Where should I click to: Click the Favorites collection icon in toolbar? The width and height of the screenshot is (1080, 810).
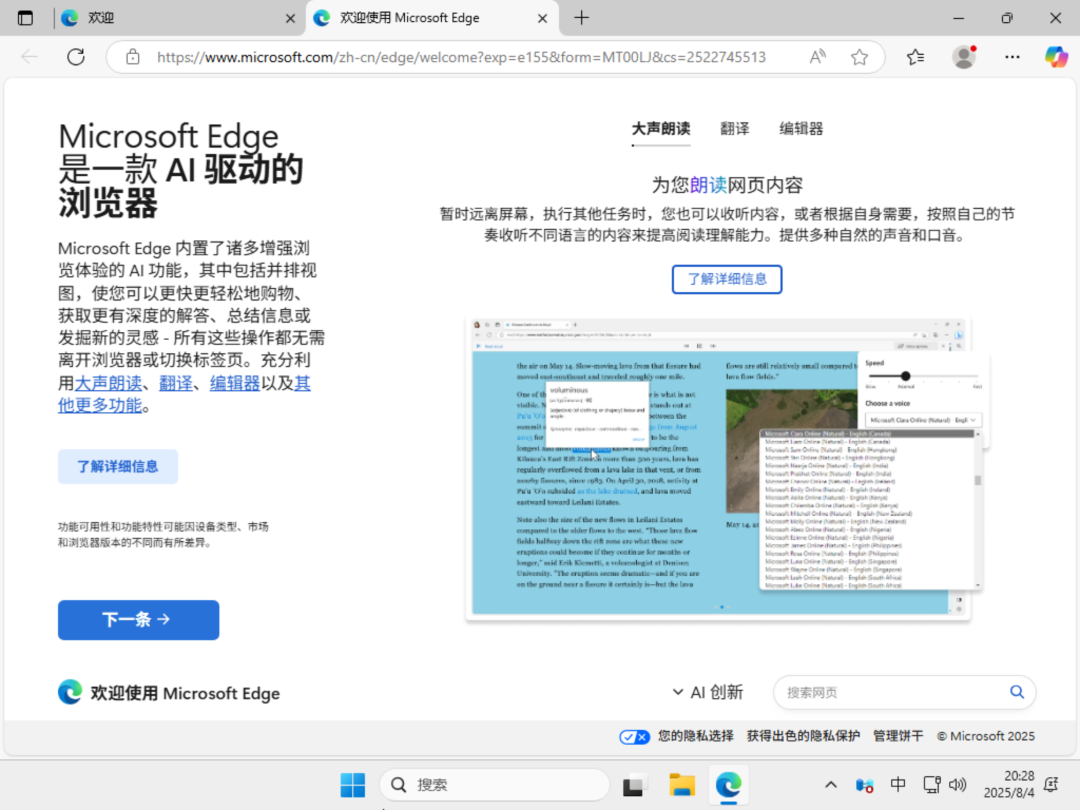point(915,57)
